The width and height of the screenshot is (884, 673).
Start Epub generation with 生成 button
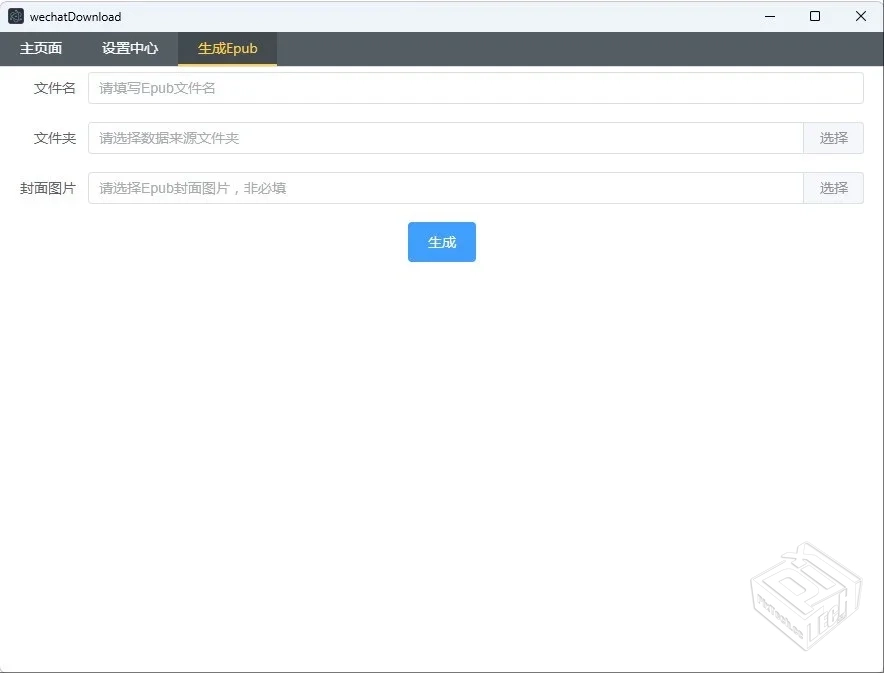click(441, 241)
